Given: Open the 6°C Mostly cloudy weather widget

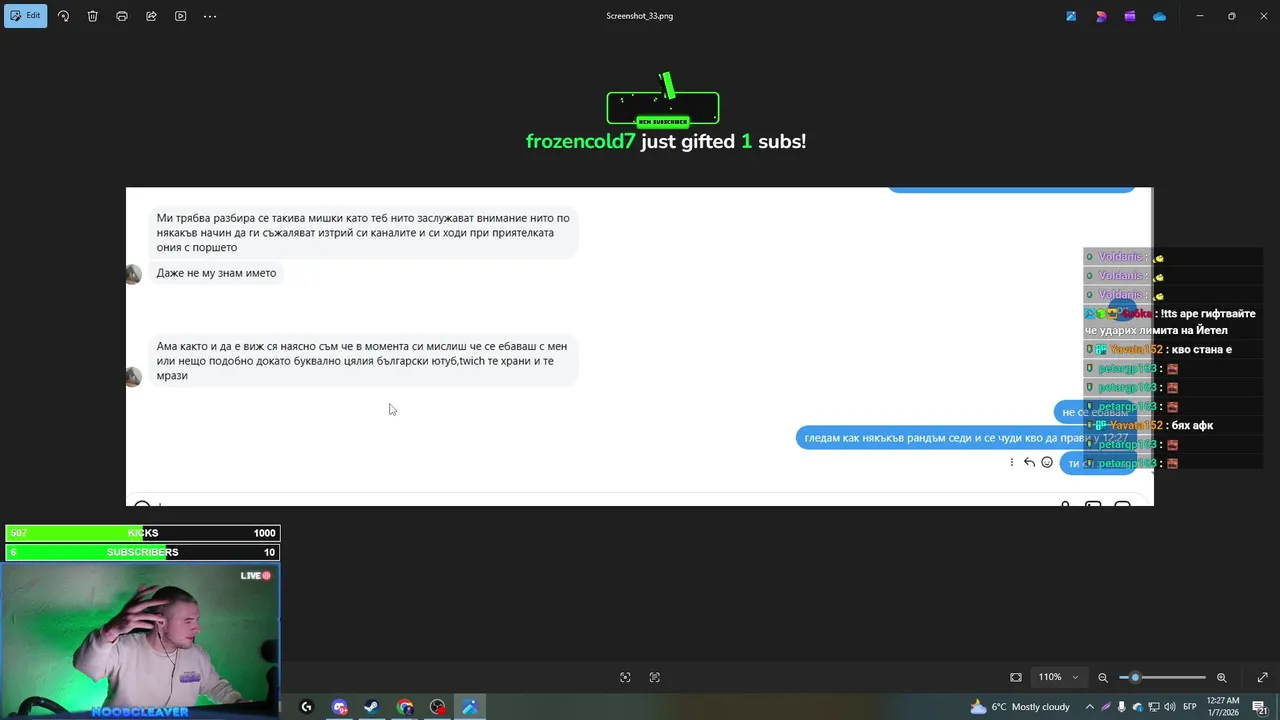Looking at the screenshot, I should [x=1019, y=707].
